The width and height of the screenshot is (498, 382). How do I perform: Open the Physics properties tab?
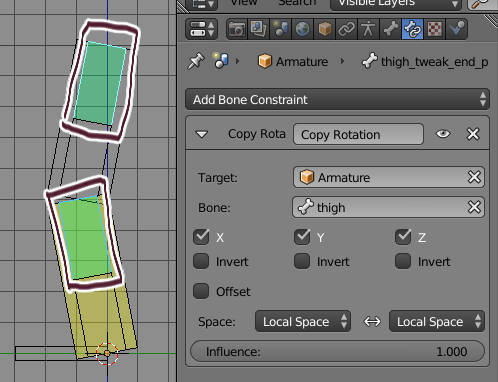tap(456, 29)
